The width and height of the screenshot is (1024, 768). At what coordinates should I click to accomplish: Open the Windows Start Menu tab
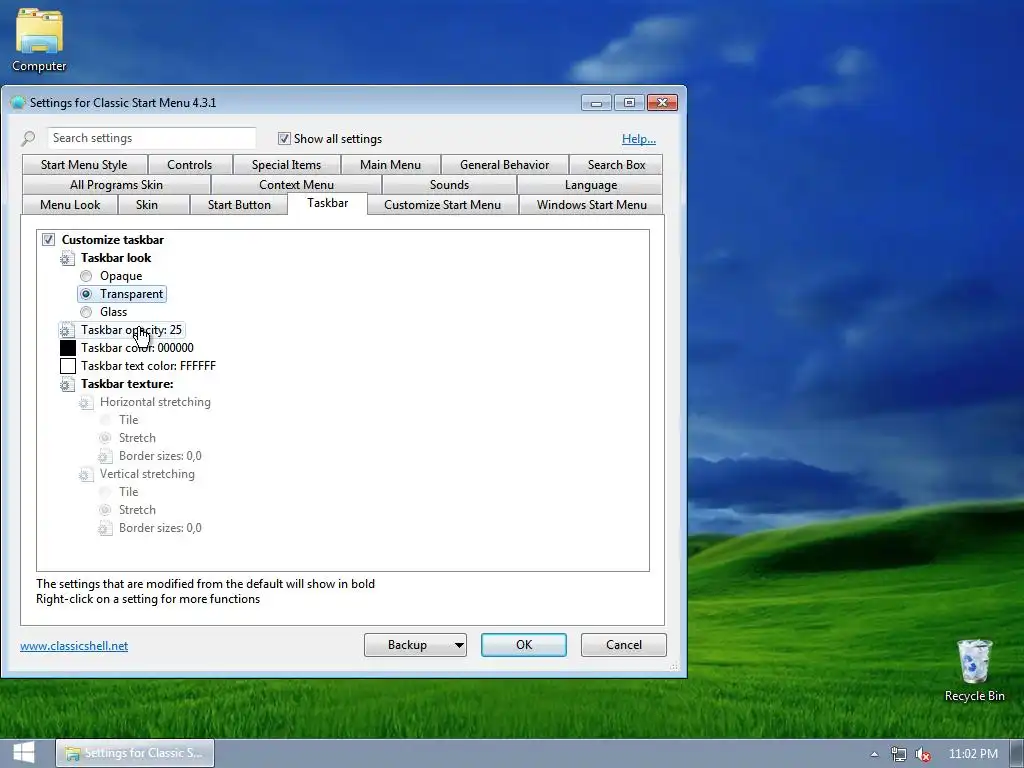click(x=592, y=204)
